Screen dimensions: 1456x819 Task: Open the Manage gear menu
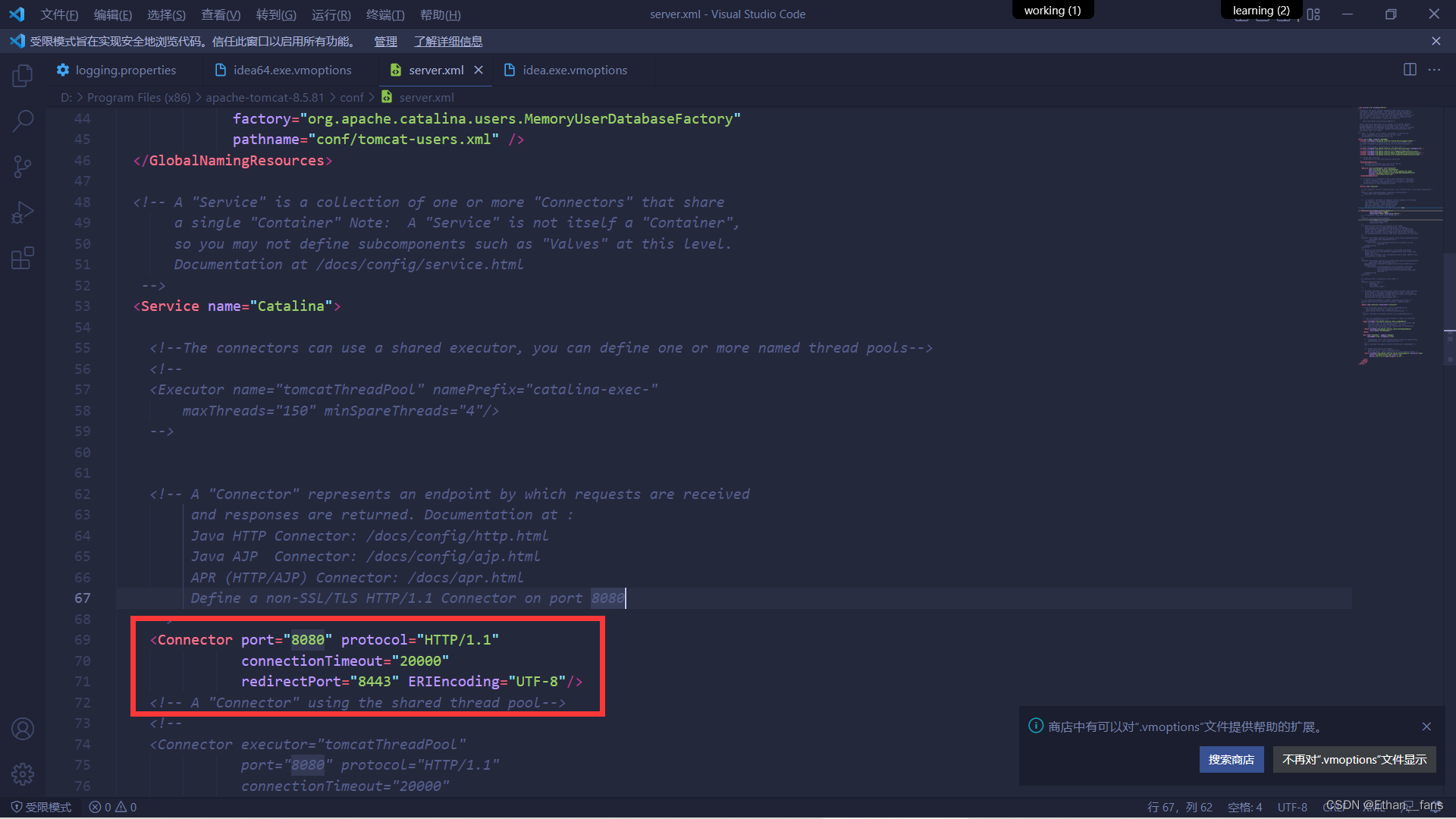[23, 774]
